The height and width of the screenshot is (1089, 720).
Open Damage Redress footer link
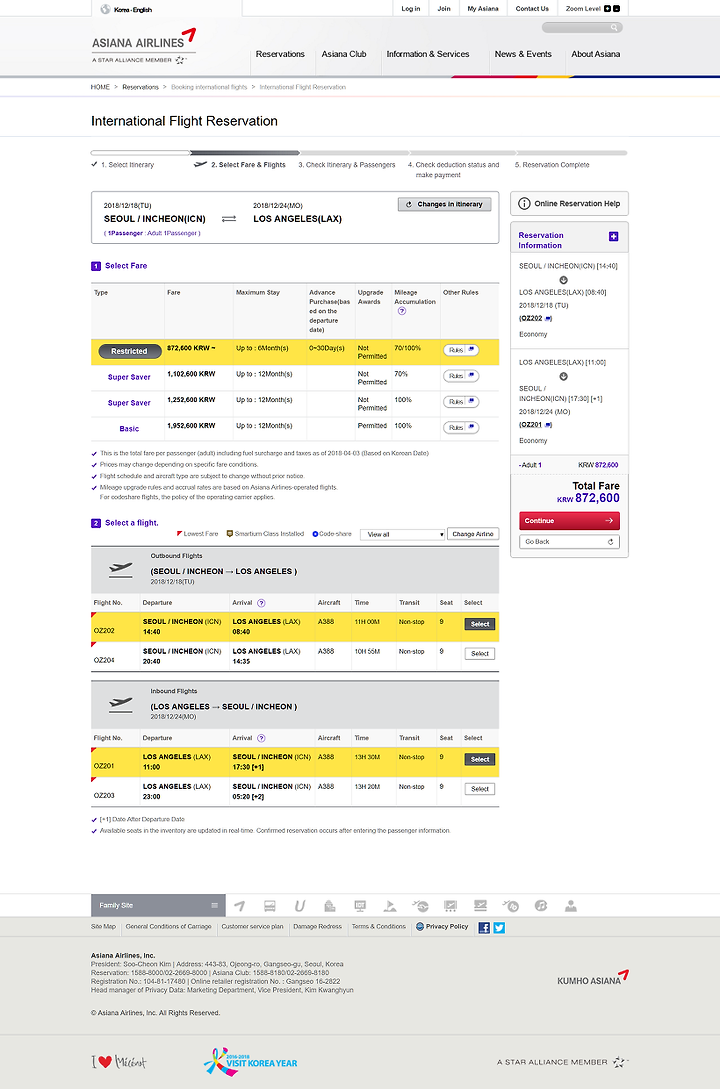click(x=317, y=926)
